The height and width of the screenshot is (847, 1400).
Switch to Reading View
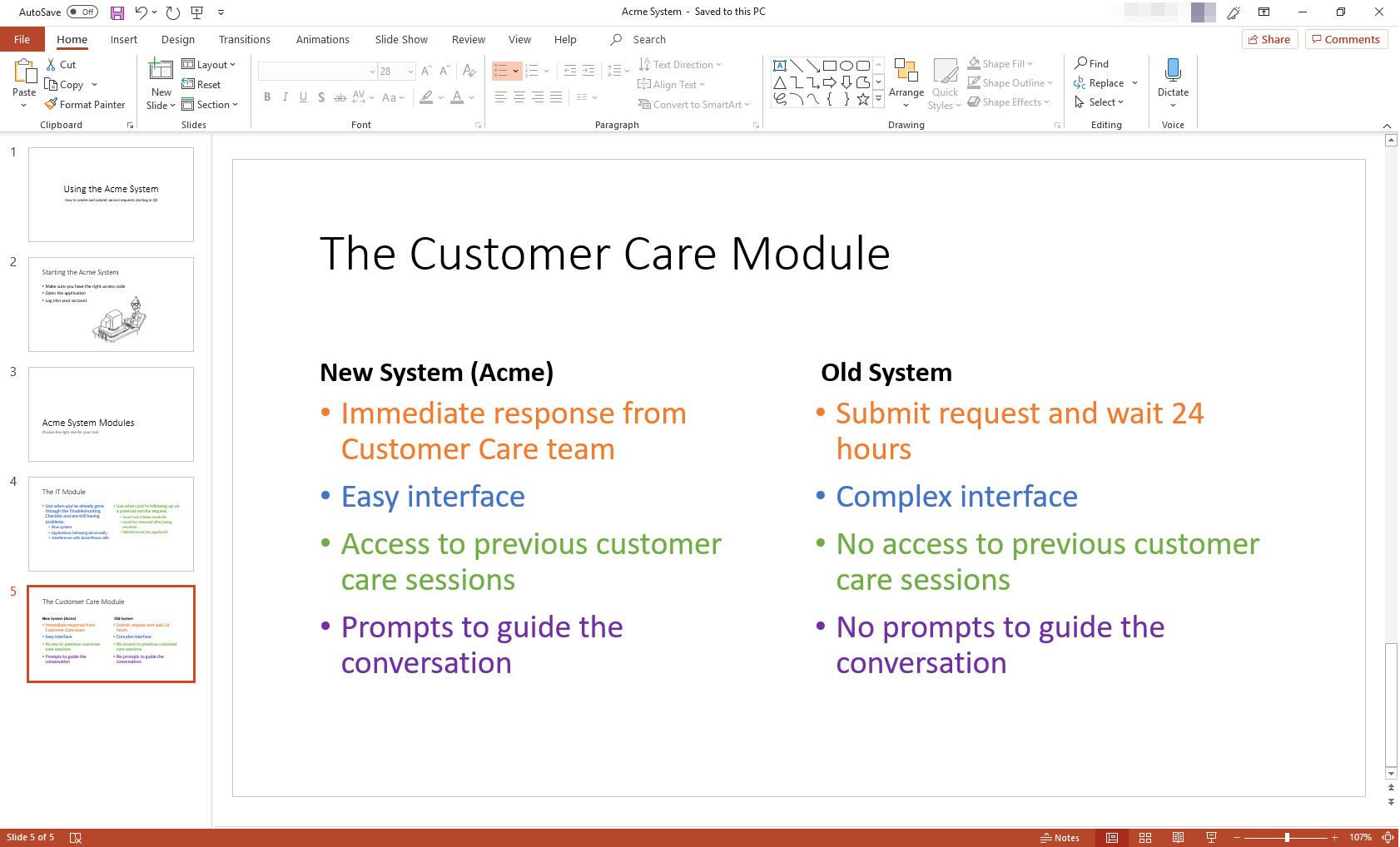(x=1178, y=838)
